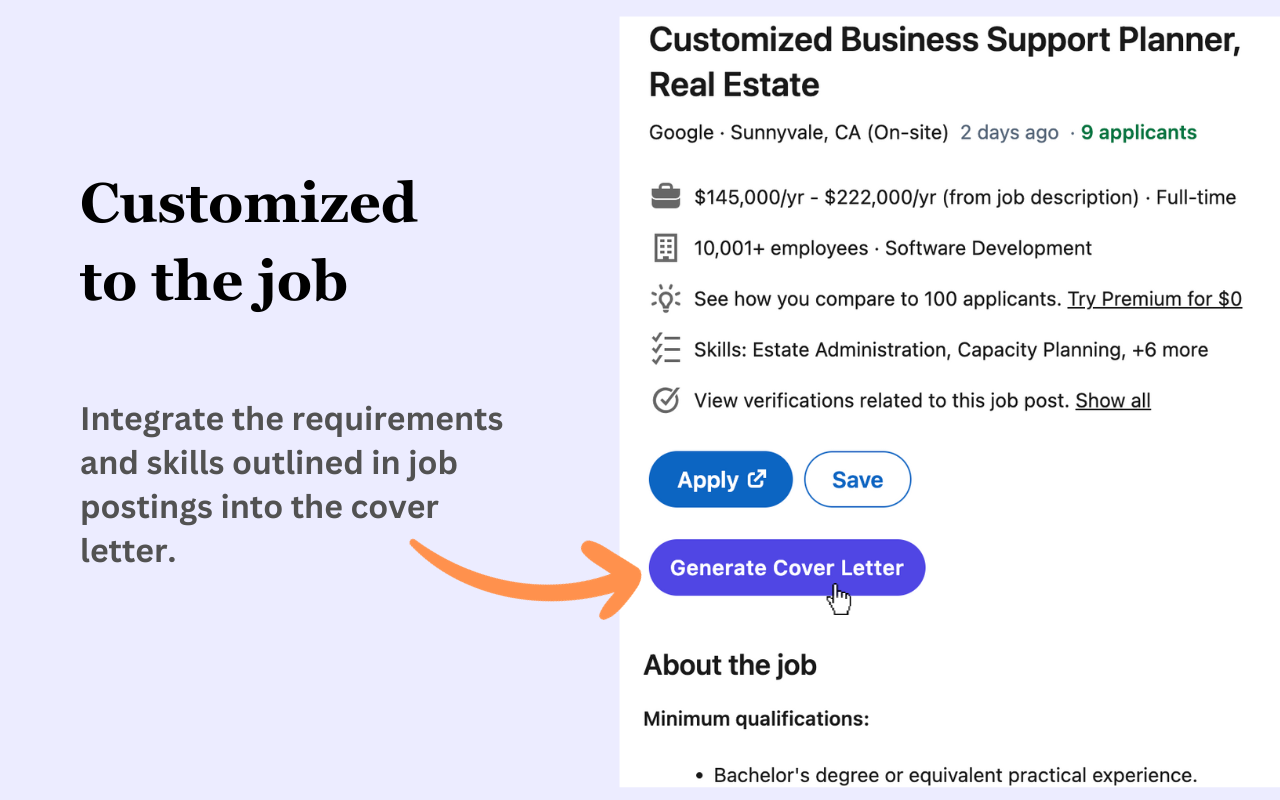Click the skills checklist icon
Image resolution: width=1280 pixels, height=800 pixels.
pyautogui.click(x=665, y=350)
